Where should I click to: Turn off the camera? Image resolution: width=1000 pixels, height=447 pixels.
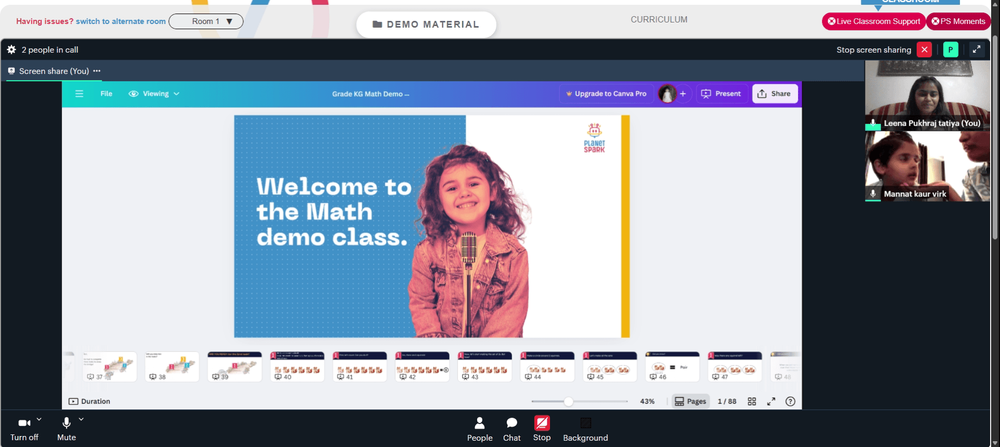24,429
